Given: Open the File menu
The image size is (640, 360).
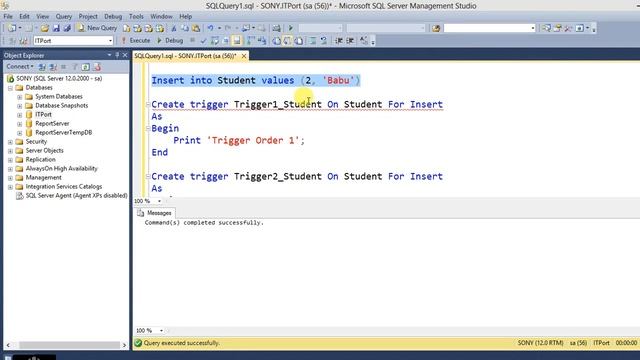Looking at the screenshot, I should click(8, 16).
